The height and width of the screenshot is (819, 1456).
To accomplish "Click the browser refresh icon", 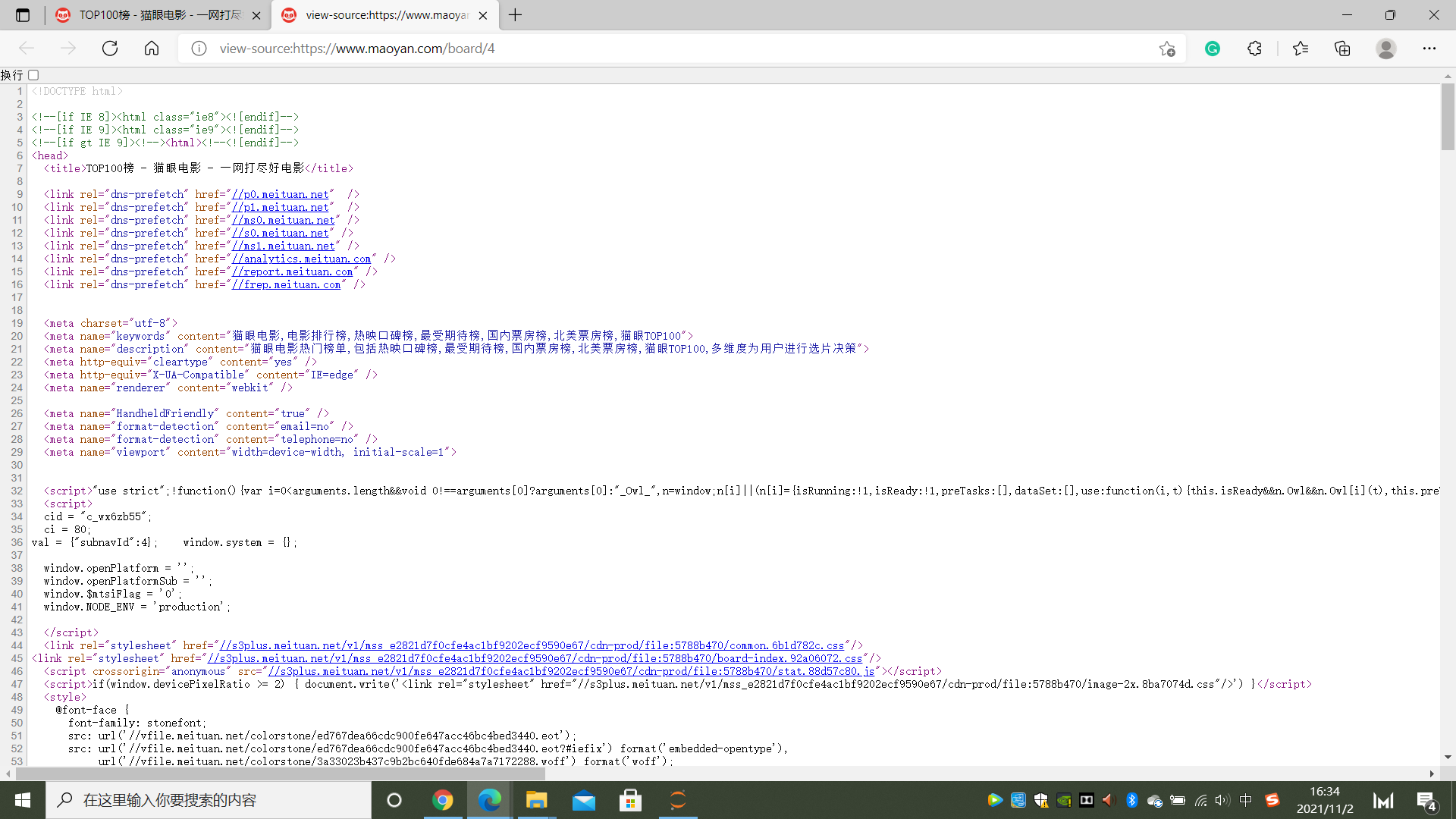I will (x=110, y=49).
